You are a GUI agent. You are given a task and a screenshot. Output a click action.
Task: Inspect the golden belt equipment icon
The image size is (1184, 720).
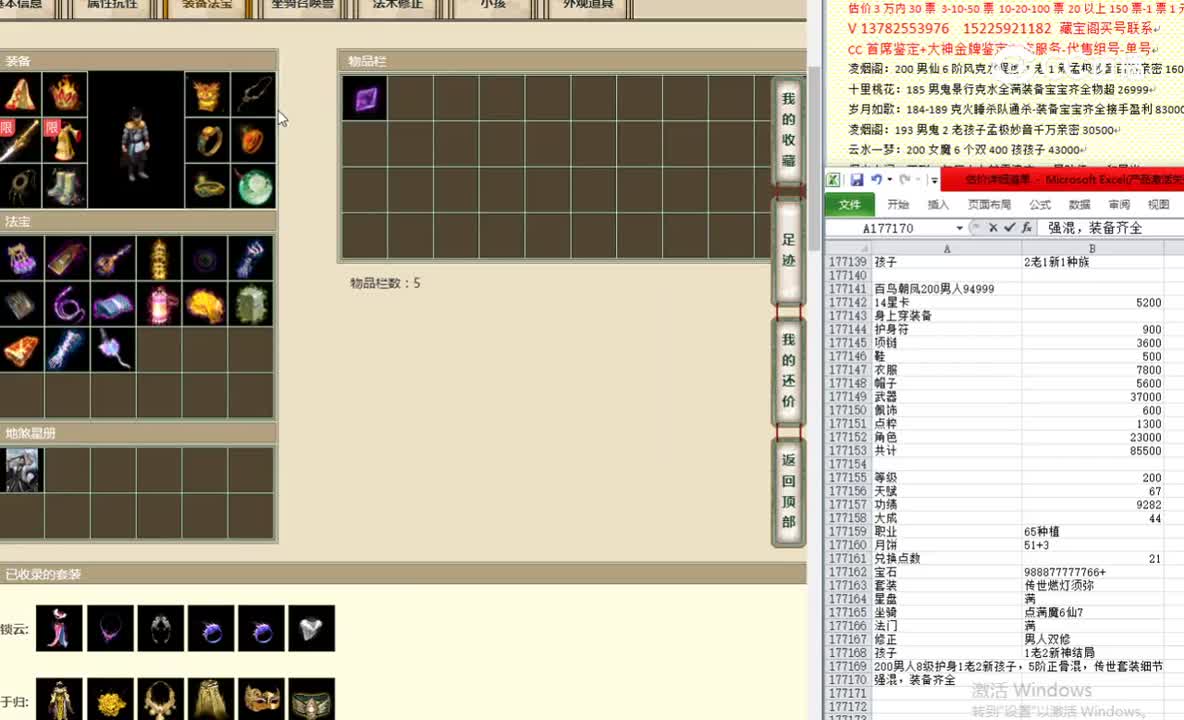click(207, 186)
